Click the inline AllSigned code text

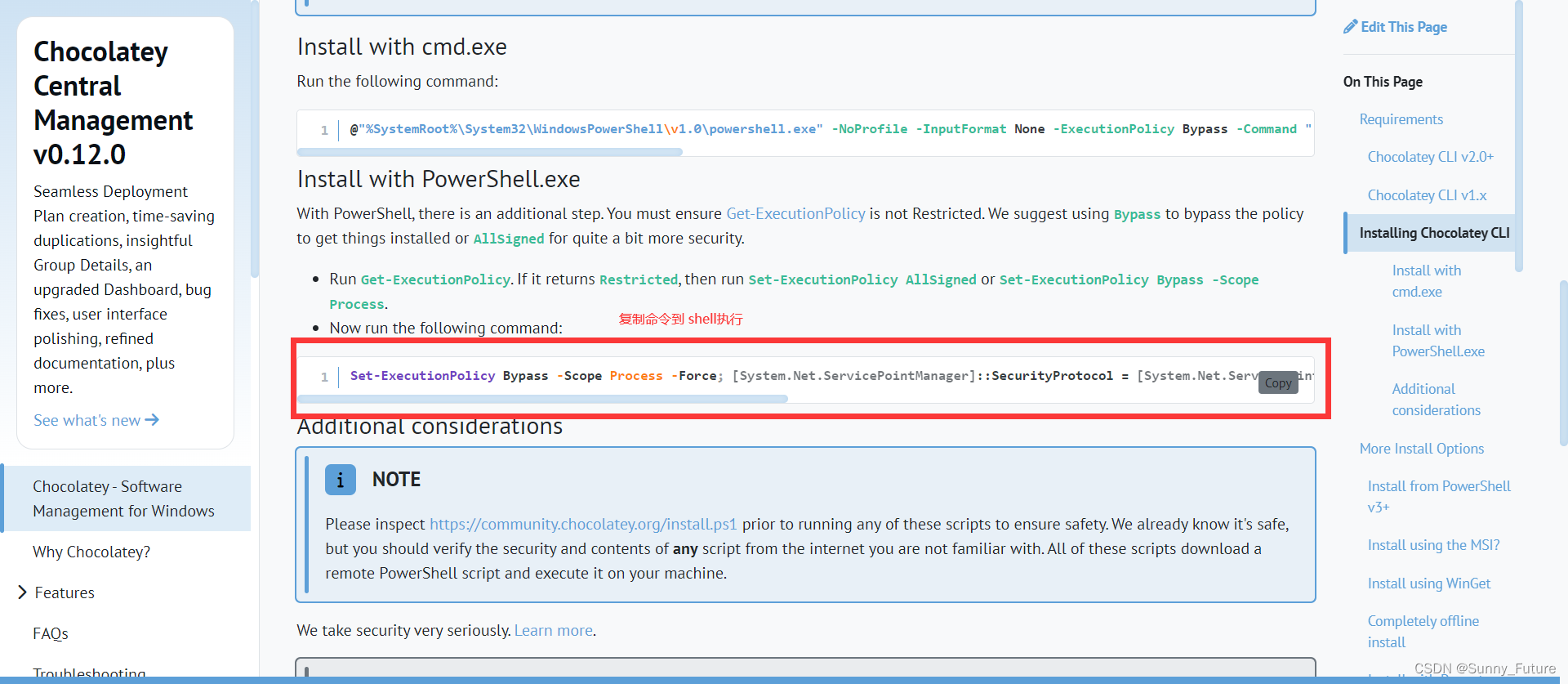[509, 239]
